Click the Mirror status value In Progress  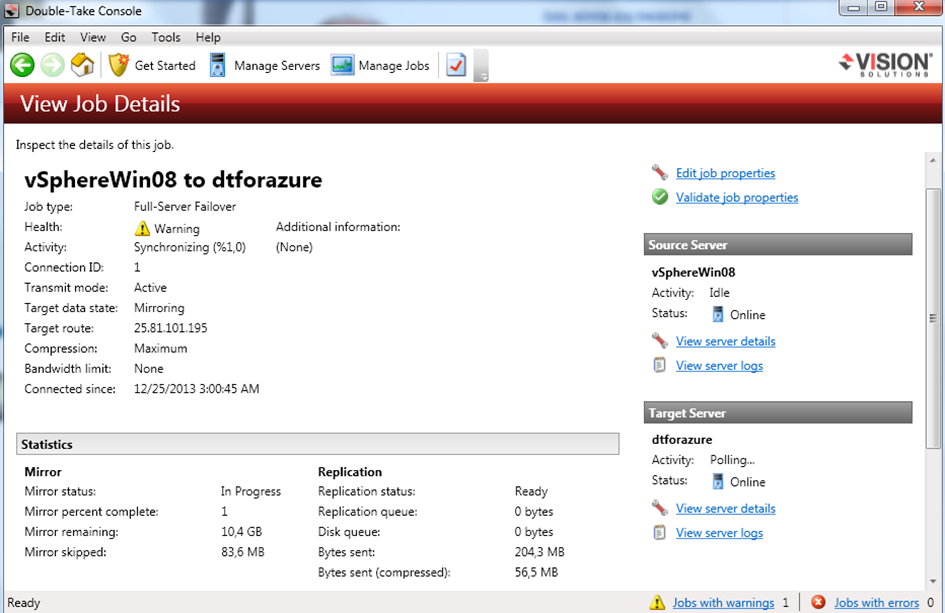point(251,491)
